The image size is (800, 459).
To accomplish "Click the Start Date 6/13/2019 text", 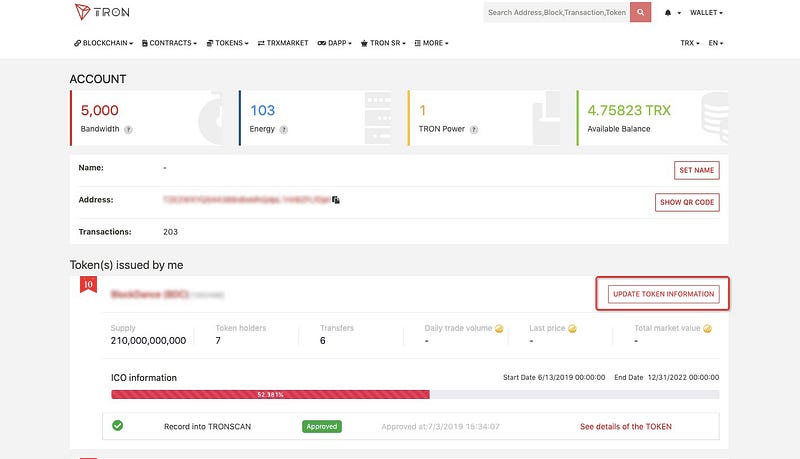I will 554,377.
